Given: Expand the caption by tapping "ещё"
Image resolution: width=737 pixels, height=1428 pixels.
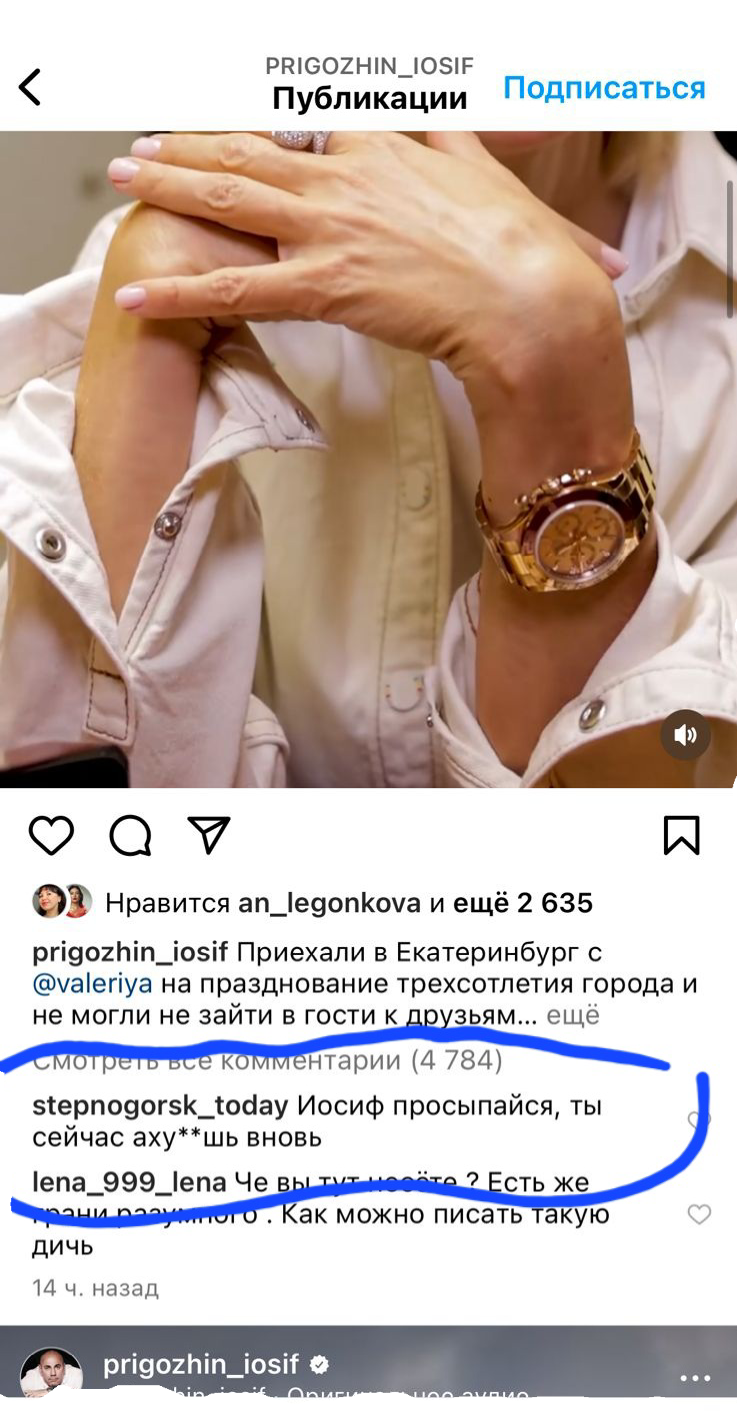Looking at the screenshot, I should point(573,1015).
